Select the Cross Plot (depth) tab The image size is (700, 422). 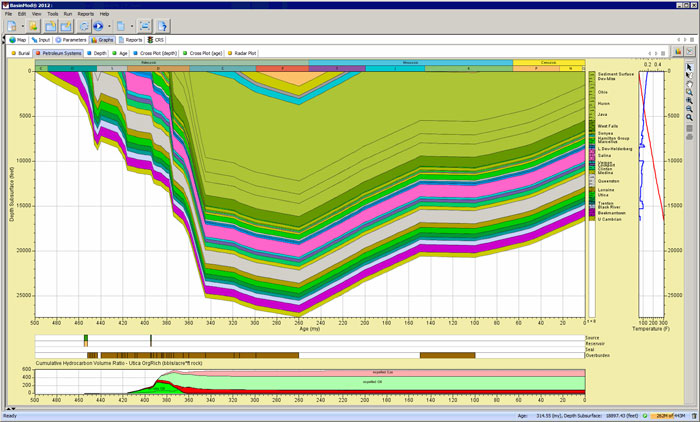157,52
